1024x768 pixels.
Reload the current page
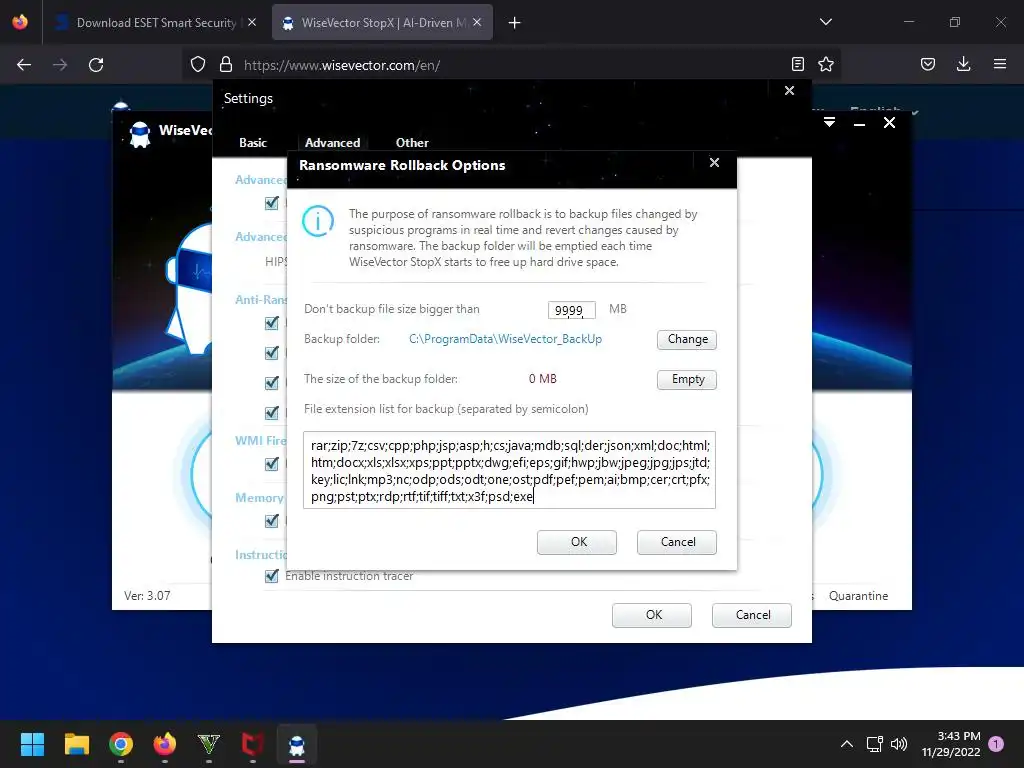click(x=96, y=65)
